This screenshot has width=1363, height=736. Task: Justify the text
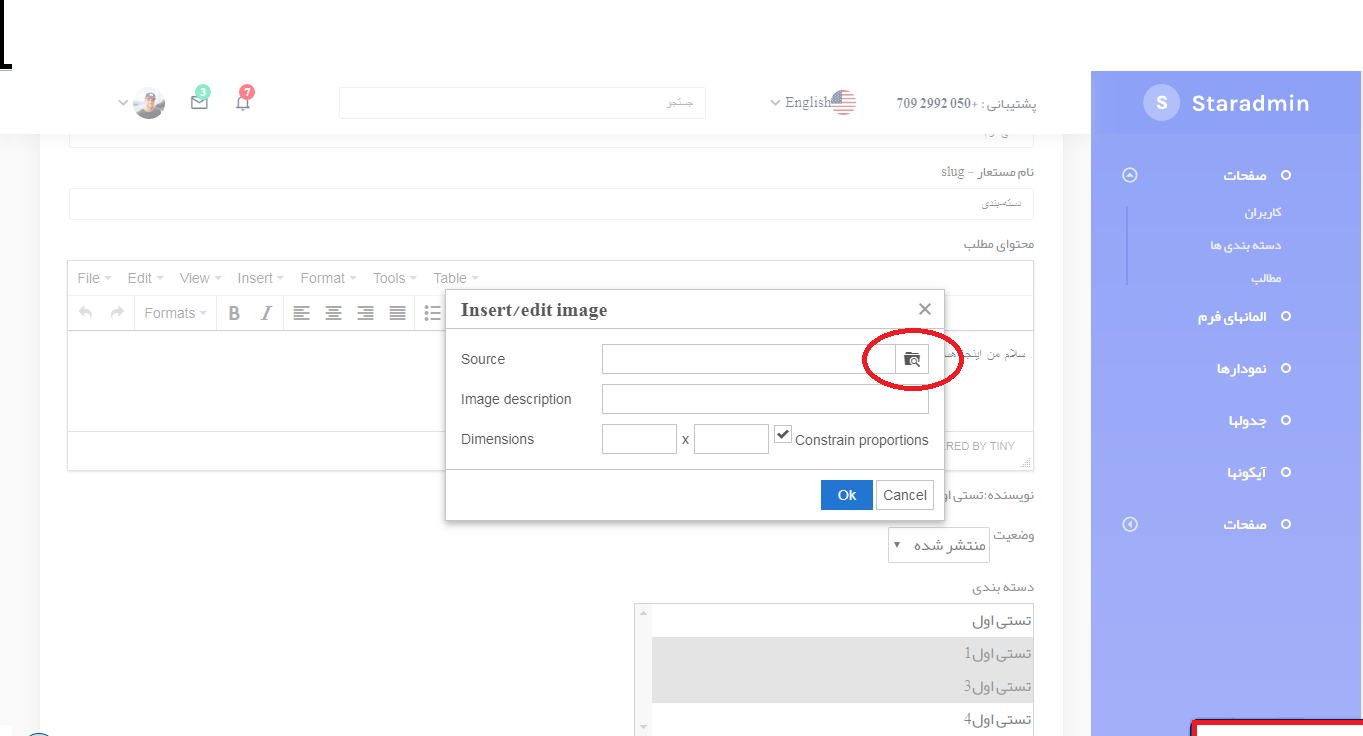397,313
